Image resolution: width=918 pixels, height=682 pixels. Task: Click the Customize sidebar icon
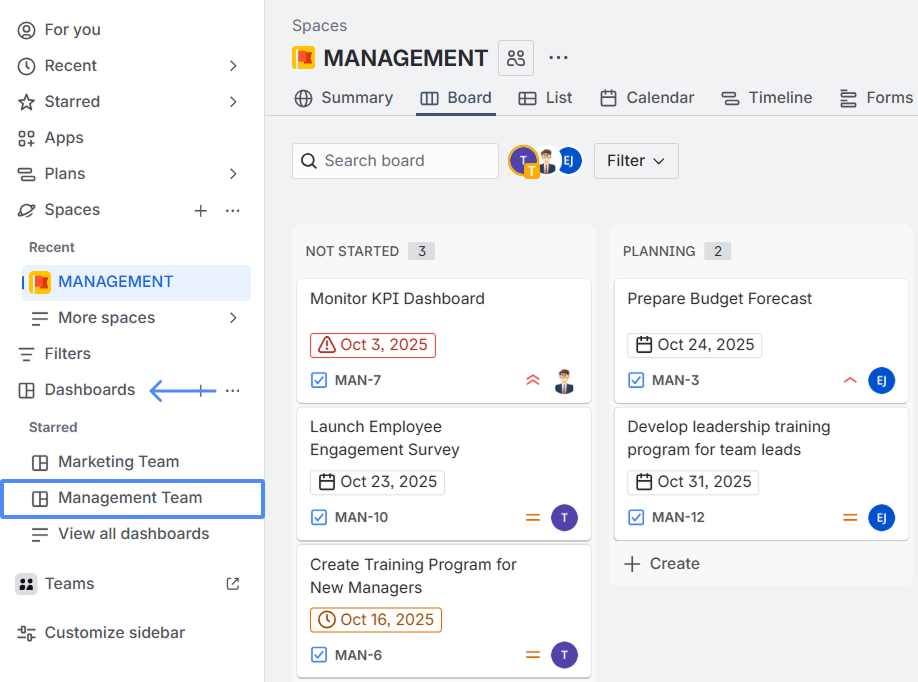27,633
